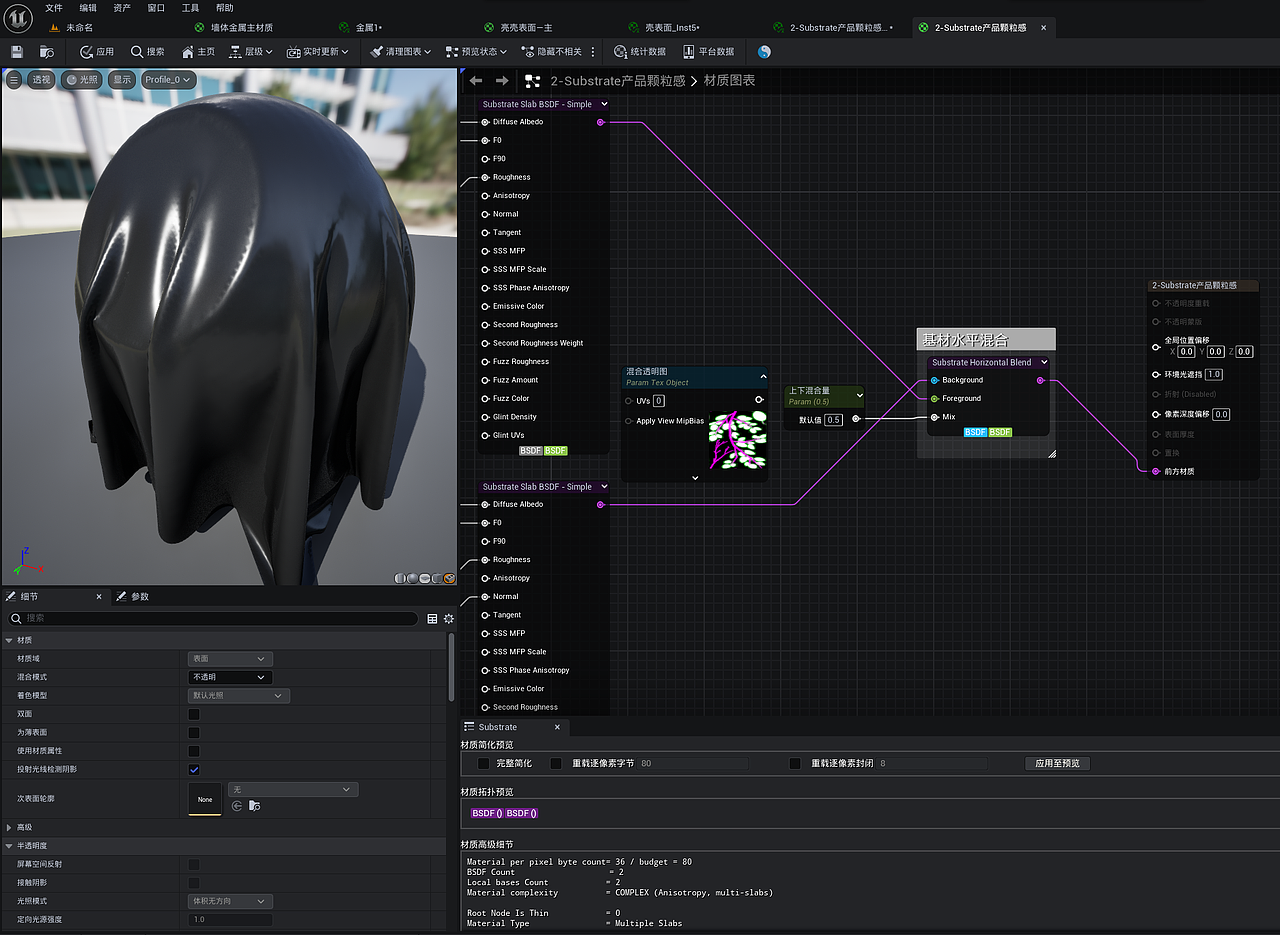Toggle the 双面 (Two Sided) checkbox
This screenshot has height=935, width=1280.
tap(194, 714)
